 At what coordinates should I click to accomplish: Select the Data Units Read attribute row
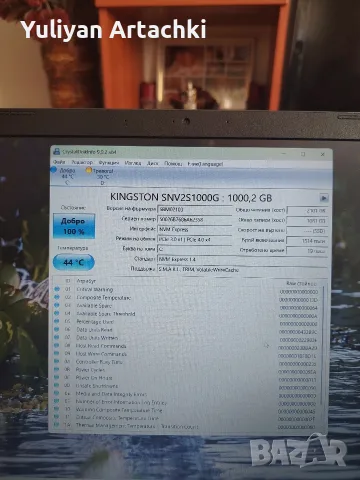pyautogui.click(x=186, y=330)
